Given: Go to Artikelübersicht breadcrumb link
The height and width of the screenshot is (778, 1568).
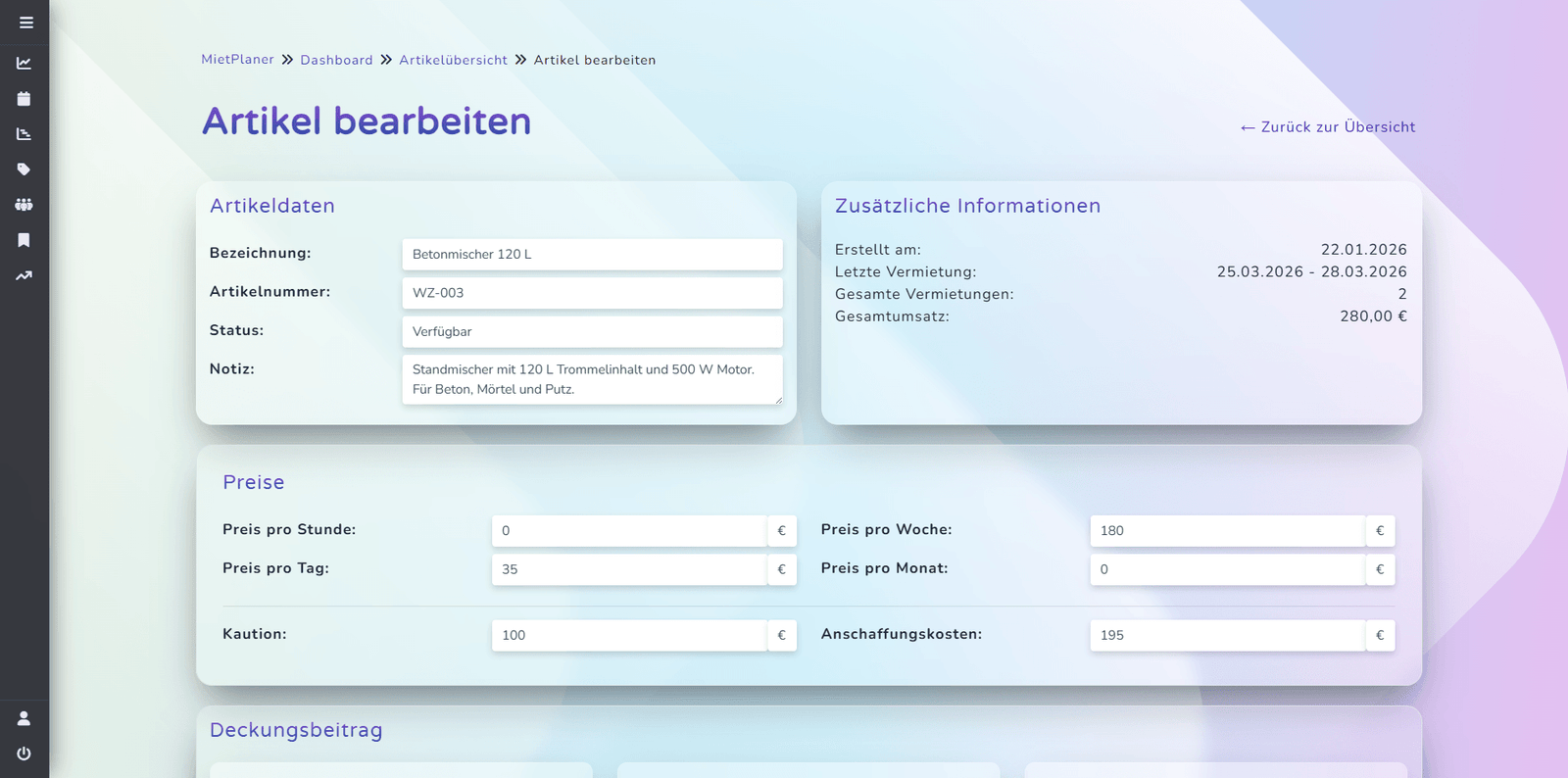Looking at the screenshot, I should (x=453, y=60).
